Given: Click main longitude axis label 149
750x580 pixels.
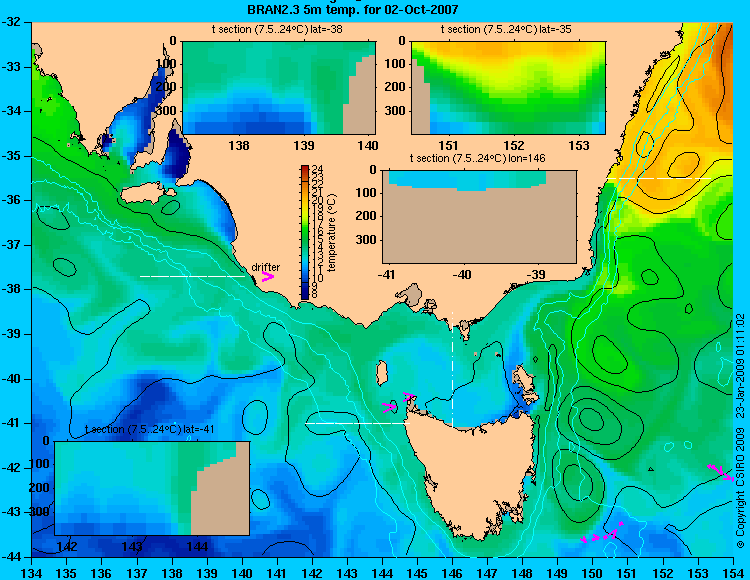Looking at the screenshot, I should point(557,573).
